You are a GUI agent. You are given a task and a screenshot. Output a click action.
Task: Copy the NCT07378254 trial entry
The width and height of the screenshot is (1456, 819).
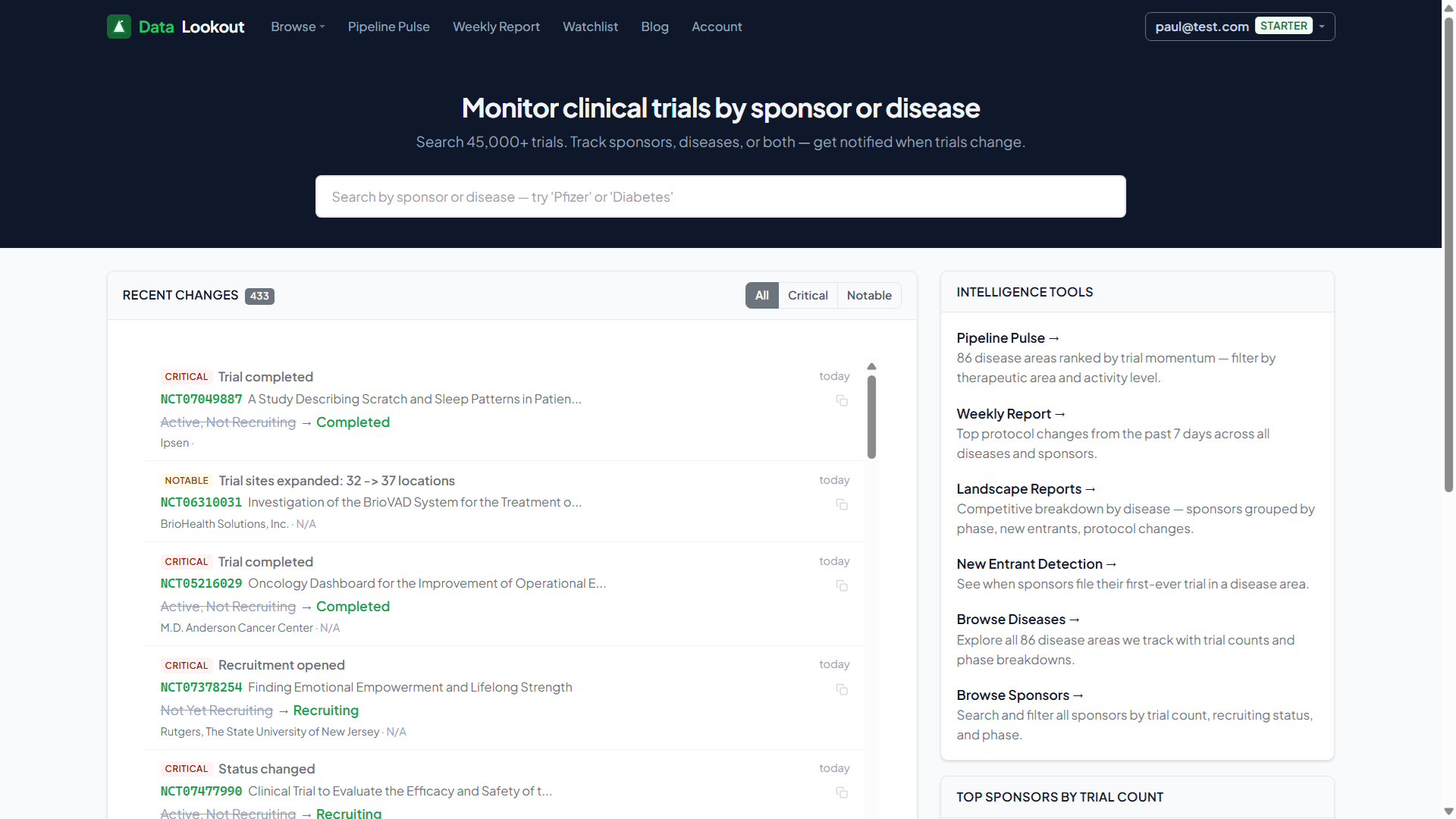(x=842, y=689)
